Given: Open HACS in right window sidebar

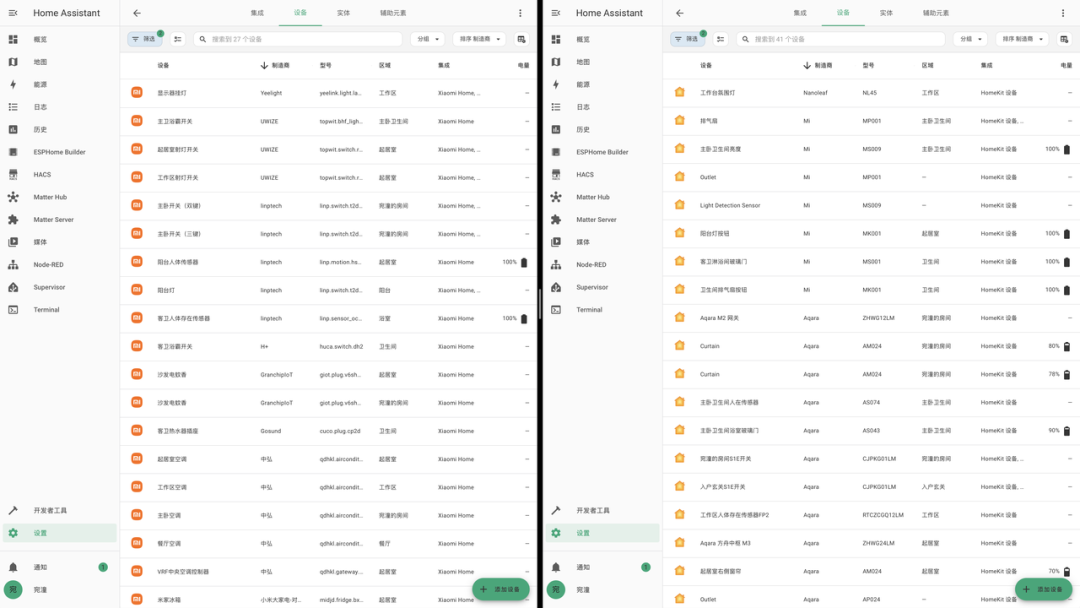Looking at the screenshot, I should [x=602, y=175].
